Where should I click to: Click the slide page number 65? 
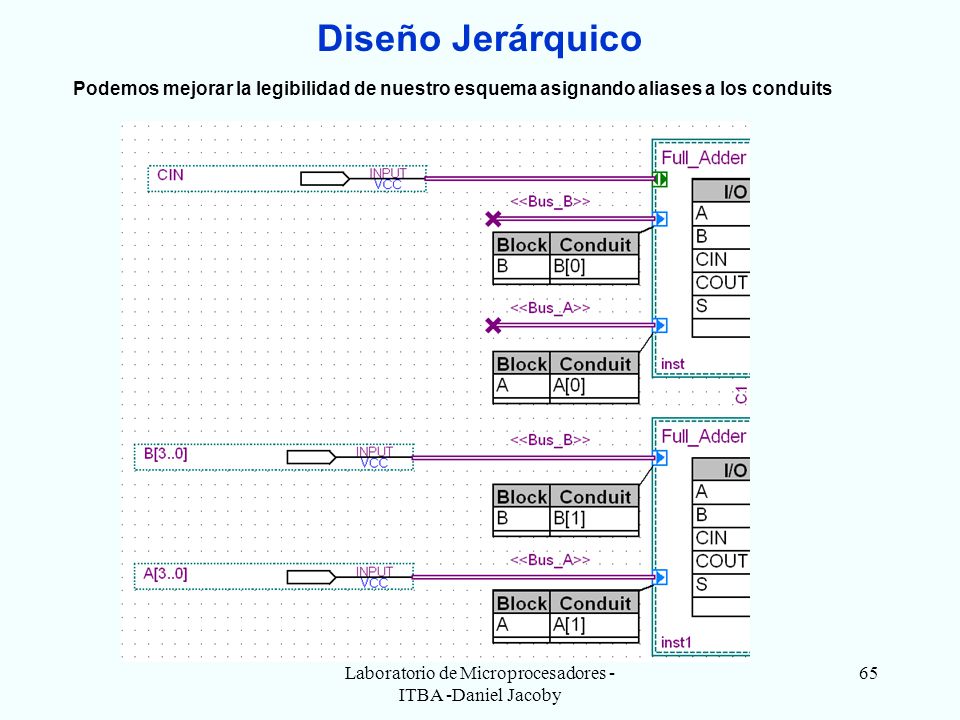868,673
